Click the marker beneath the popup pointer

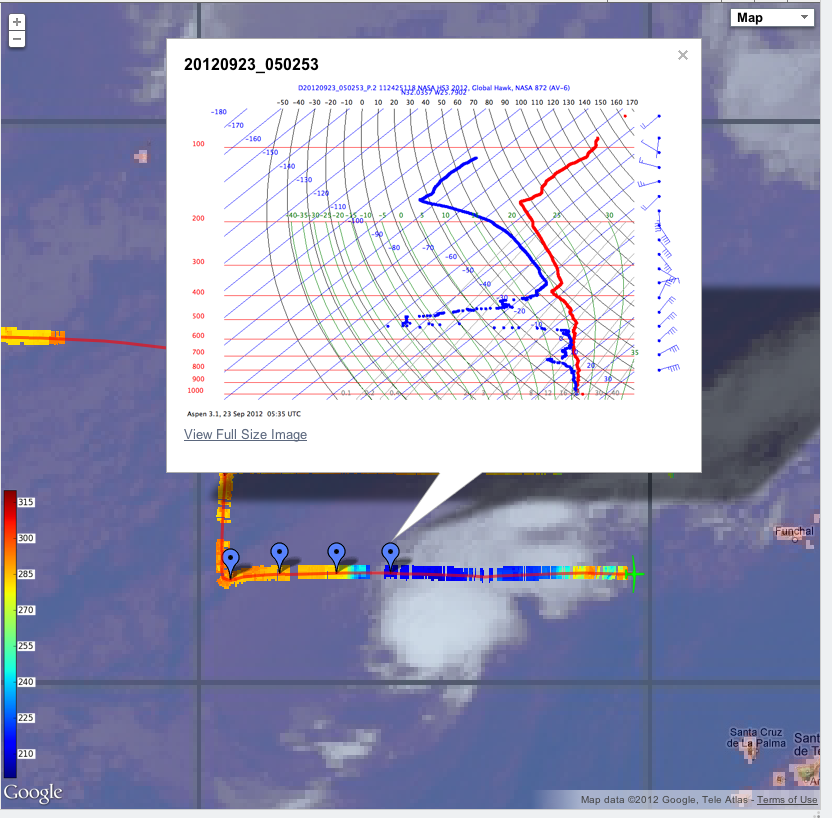[391, 555]
